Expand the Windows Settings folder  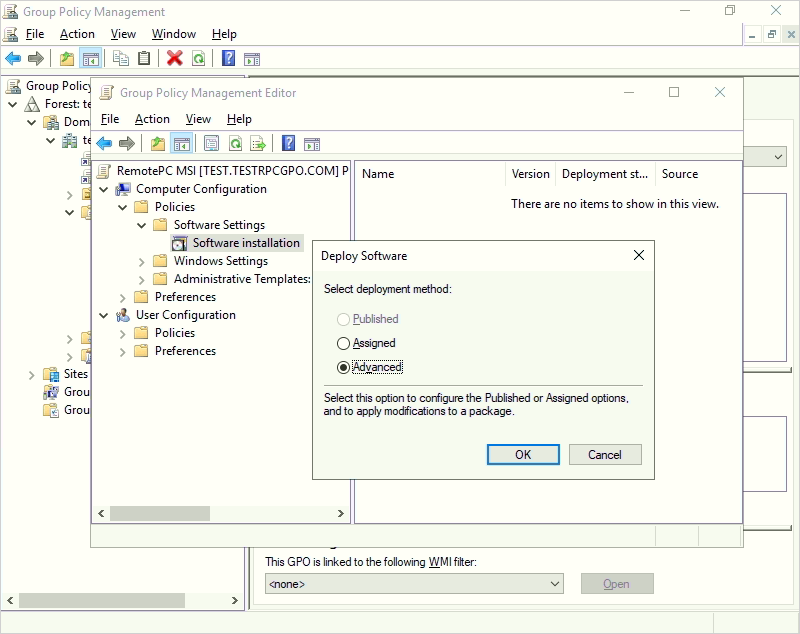pos(142,261)
